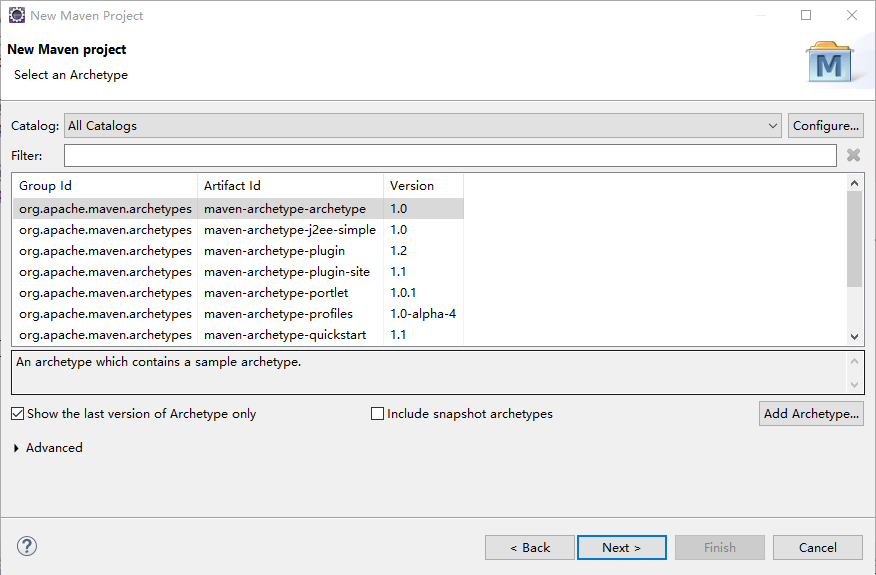
Task: Proceed with the Next button
Action: [622, 548]
